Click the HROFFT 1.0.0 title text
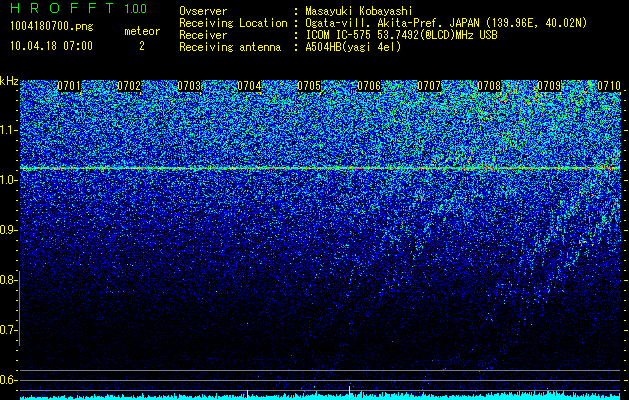 coord(79,8)
